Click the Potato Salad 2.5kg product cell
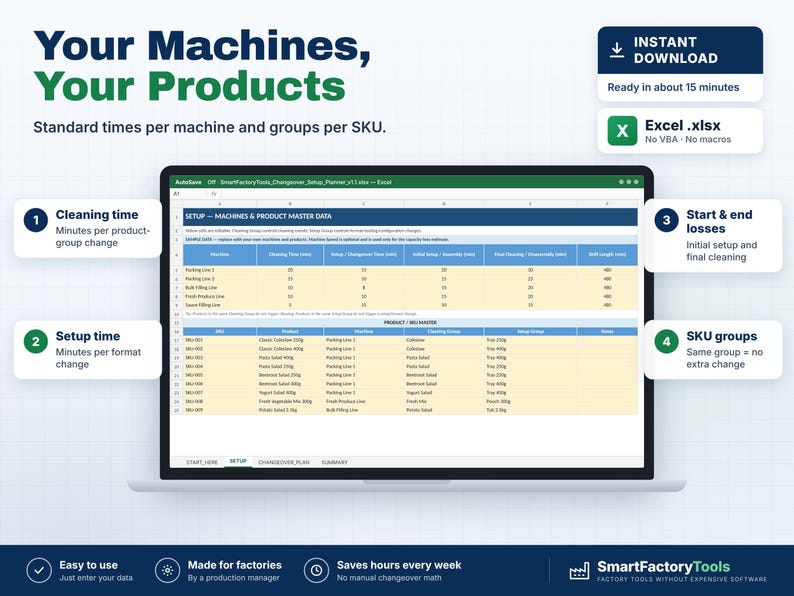794x596 pixels. pos(290,410)
